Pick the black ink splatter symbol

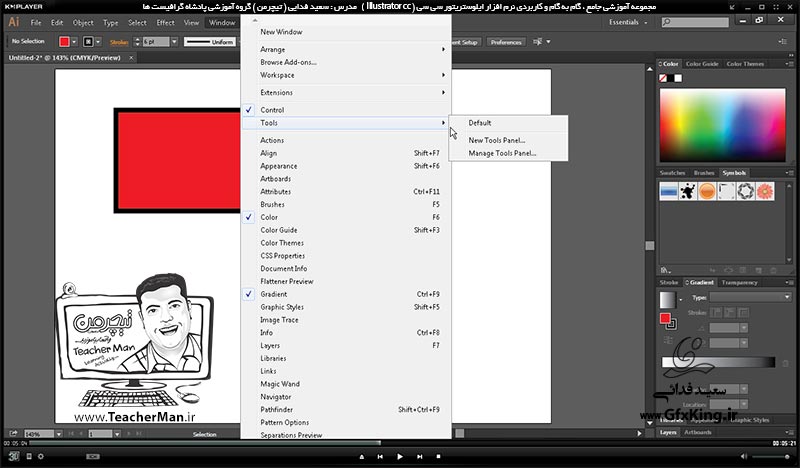688,191
